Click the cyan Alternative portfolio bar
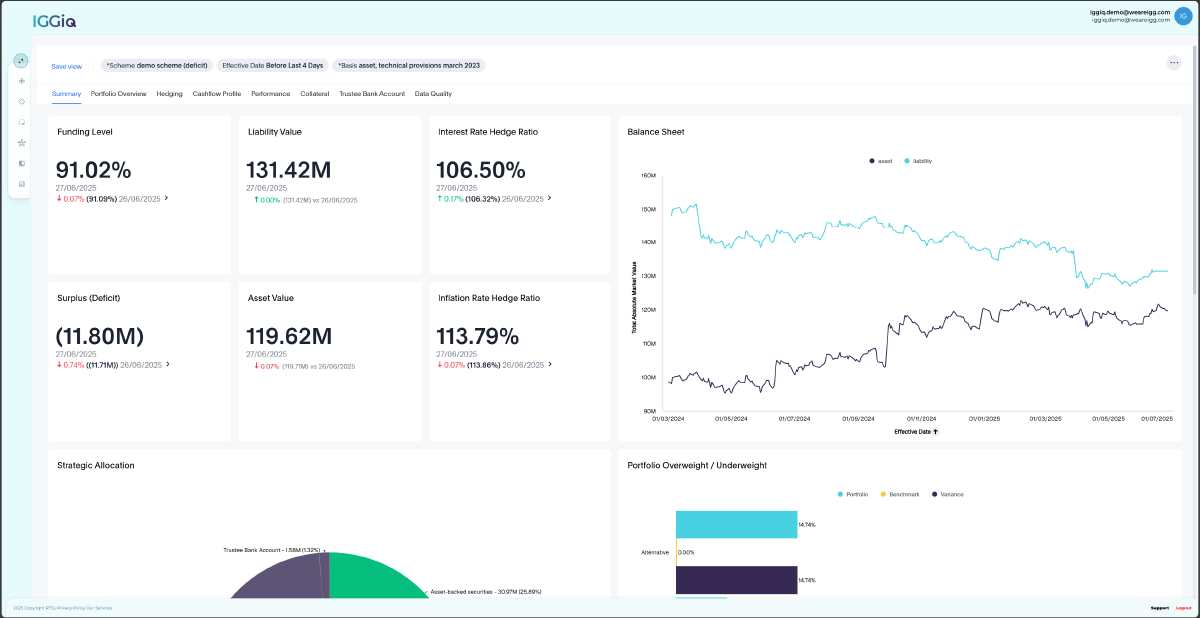 [736, 524]
